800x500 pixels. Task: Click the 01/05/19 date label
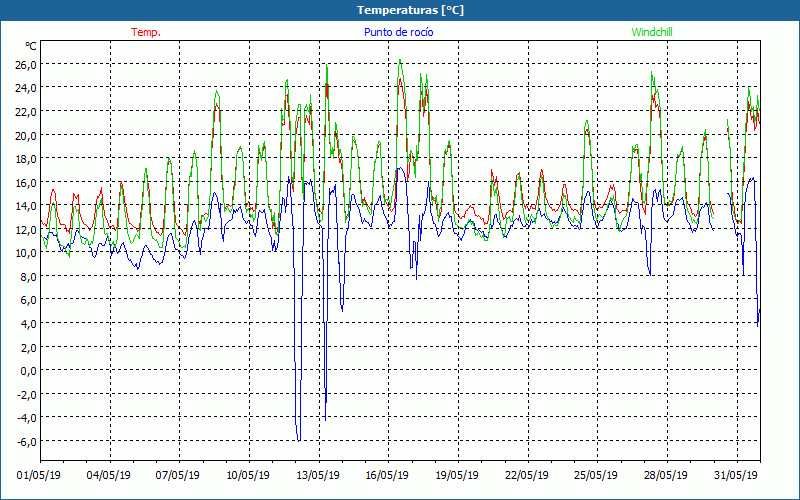point(39,476)
